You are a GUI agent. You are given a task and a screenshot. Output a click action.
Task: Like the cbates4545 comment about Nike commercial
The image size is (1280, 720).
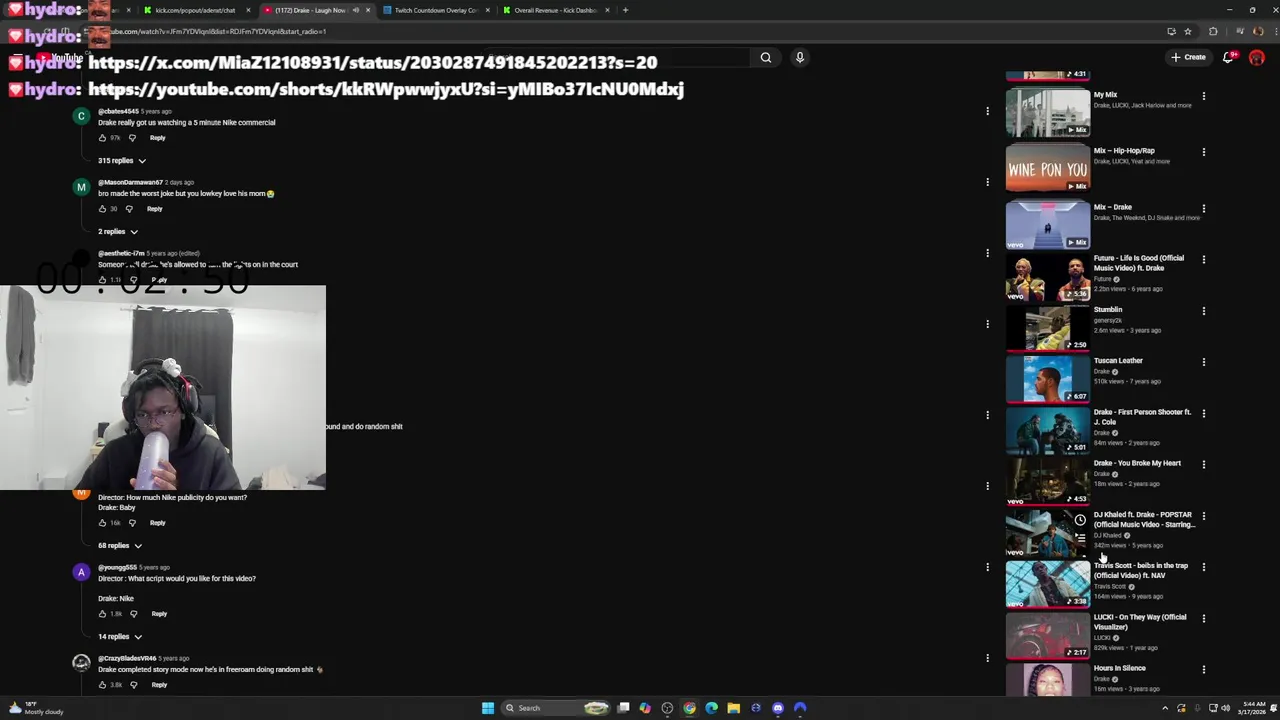click(x=102, y=138)
